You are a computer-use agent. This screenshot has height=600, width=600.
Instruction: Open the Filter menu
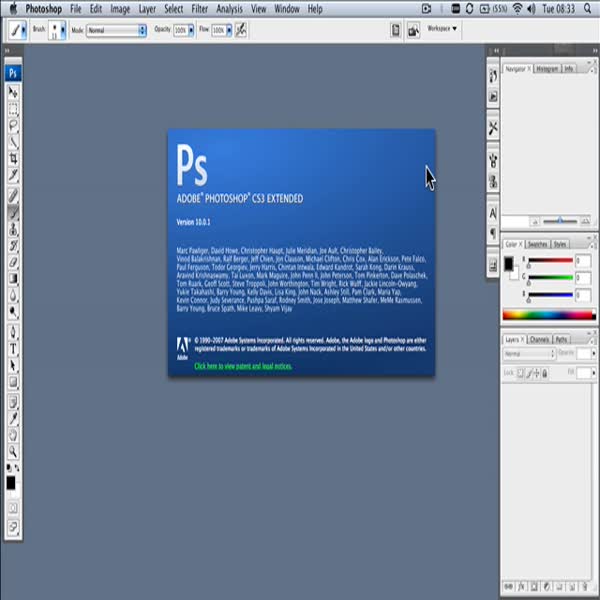point(200,9)
